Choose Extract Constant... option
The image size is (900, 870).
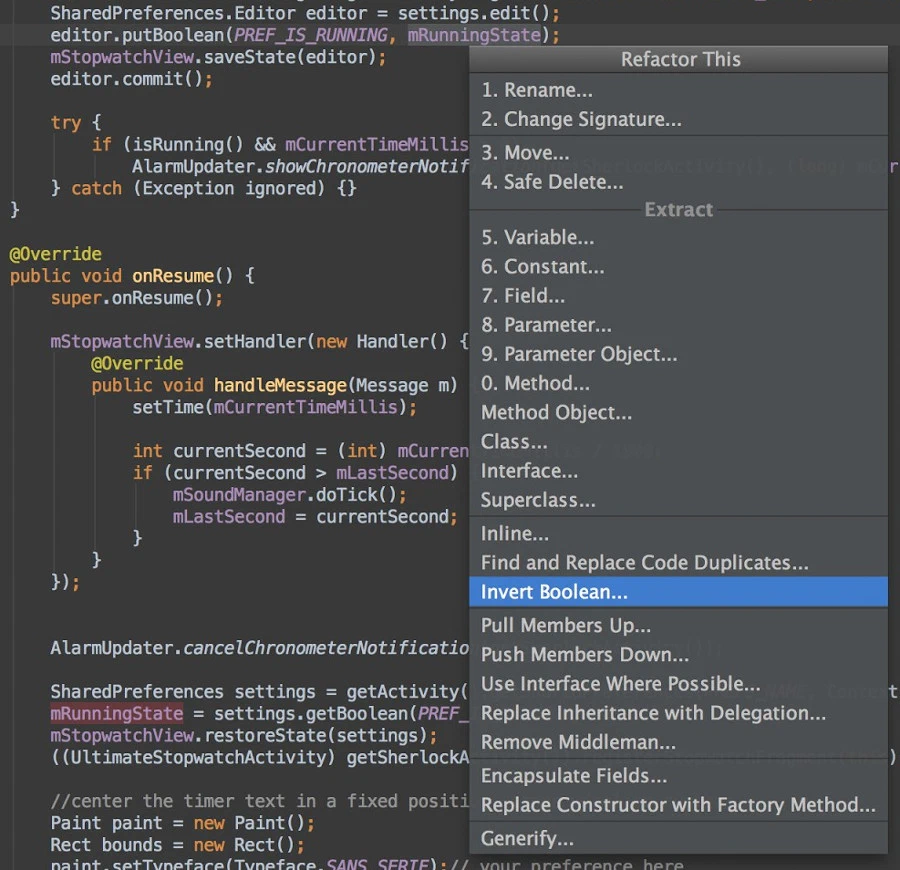678,267
